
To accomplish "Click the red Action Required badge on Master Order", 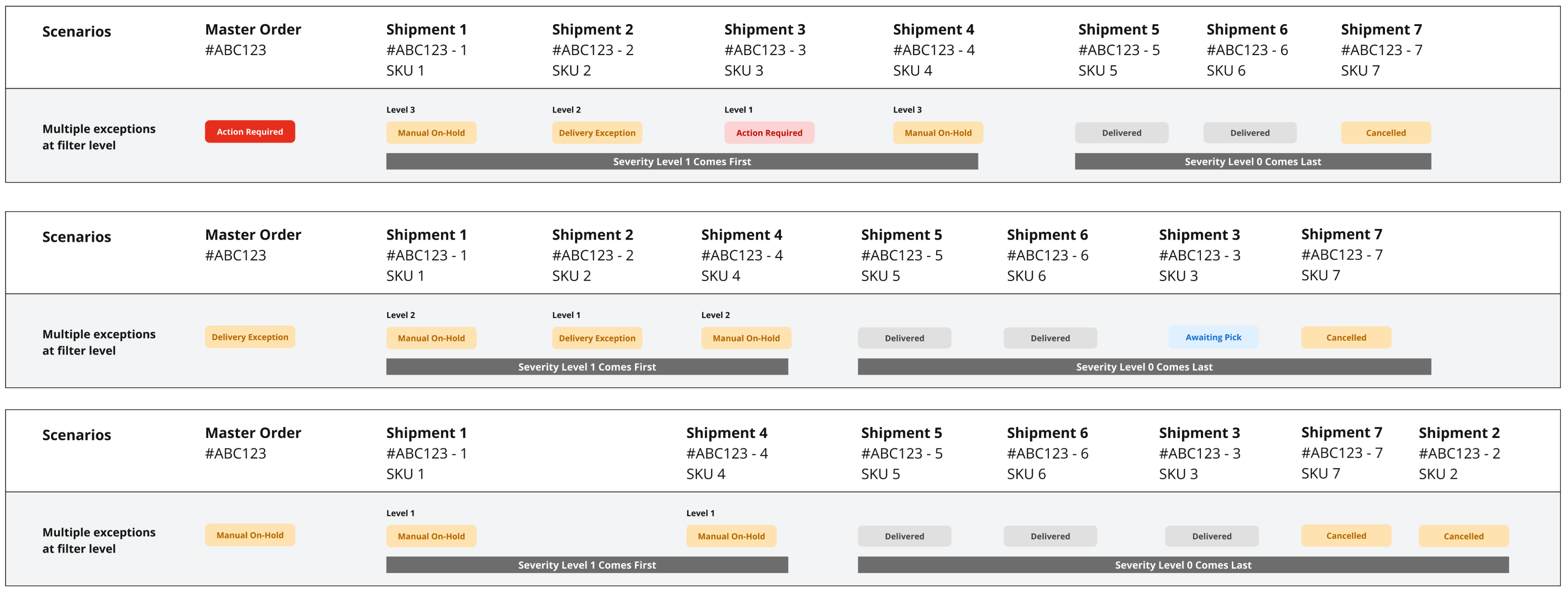I will (x=250, y=132).
